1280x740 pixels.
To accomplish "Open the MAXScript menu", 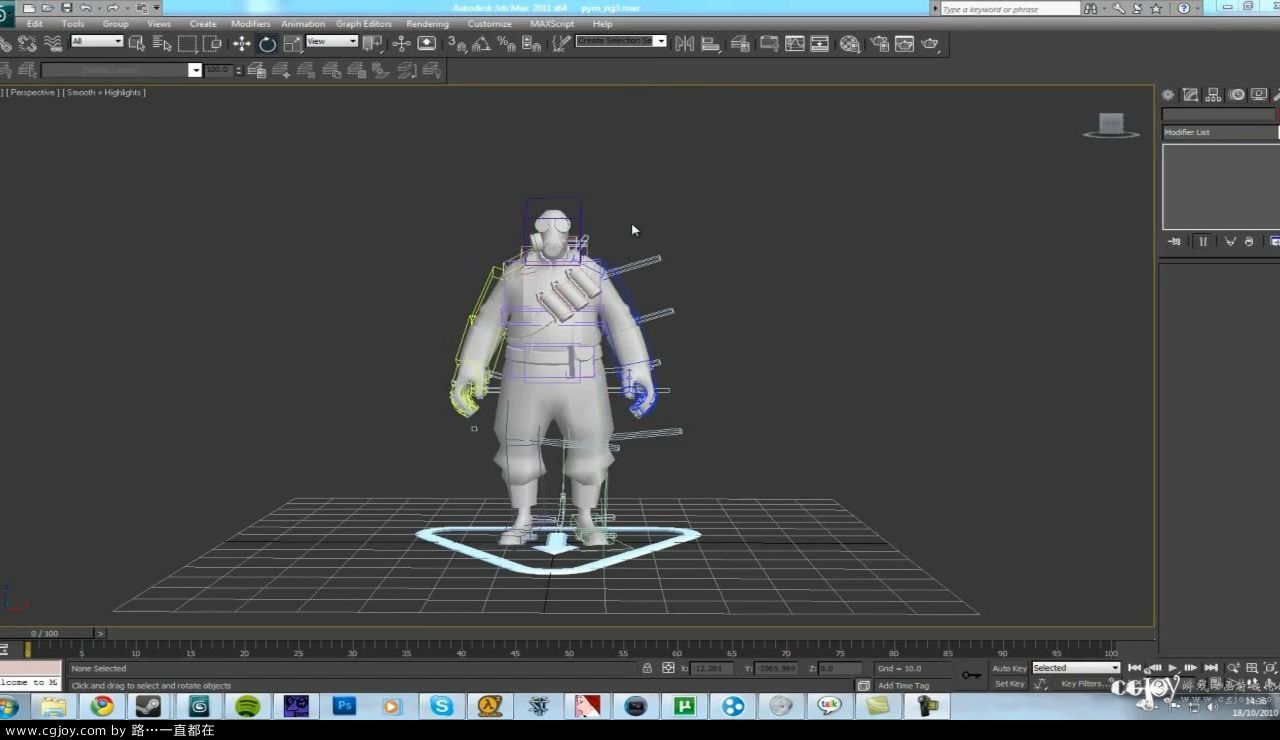I will tap(552, 24).
